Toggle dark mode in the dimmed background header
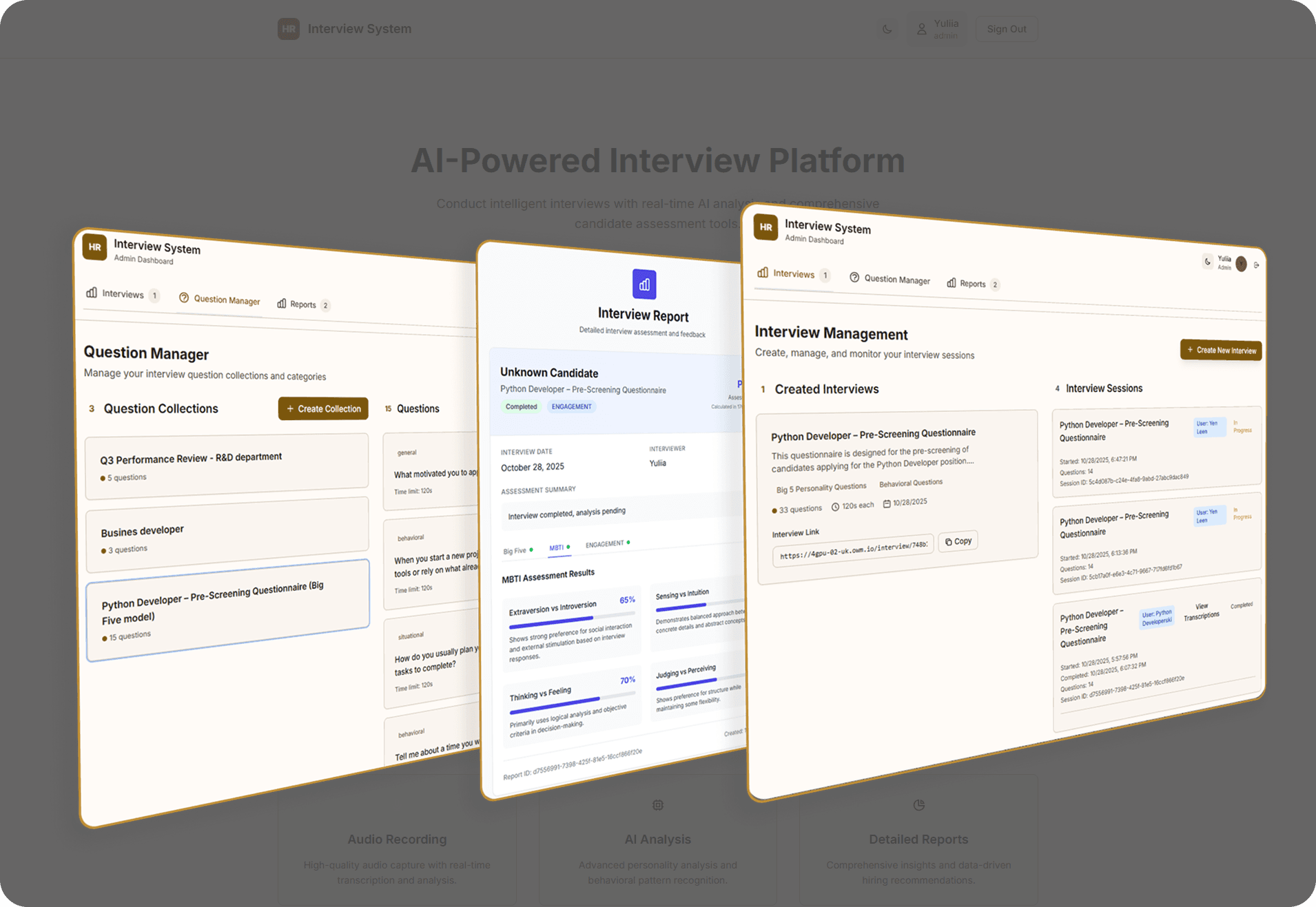1316x907 pixels. (887, 29)
